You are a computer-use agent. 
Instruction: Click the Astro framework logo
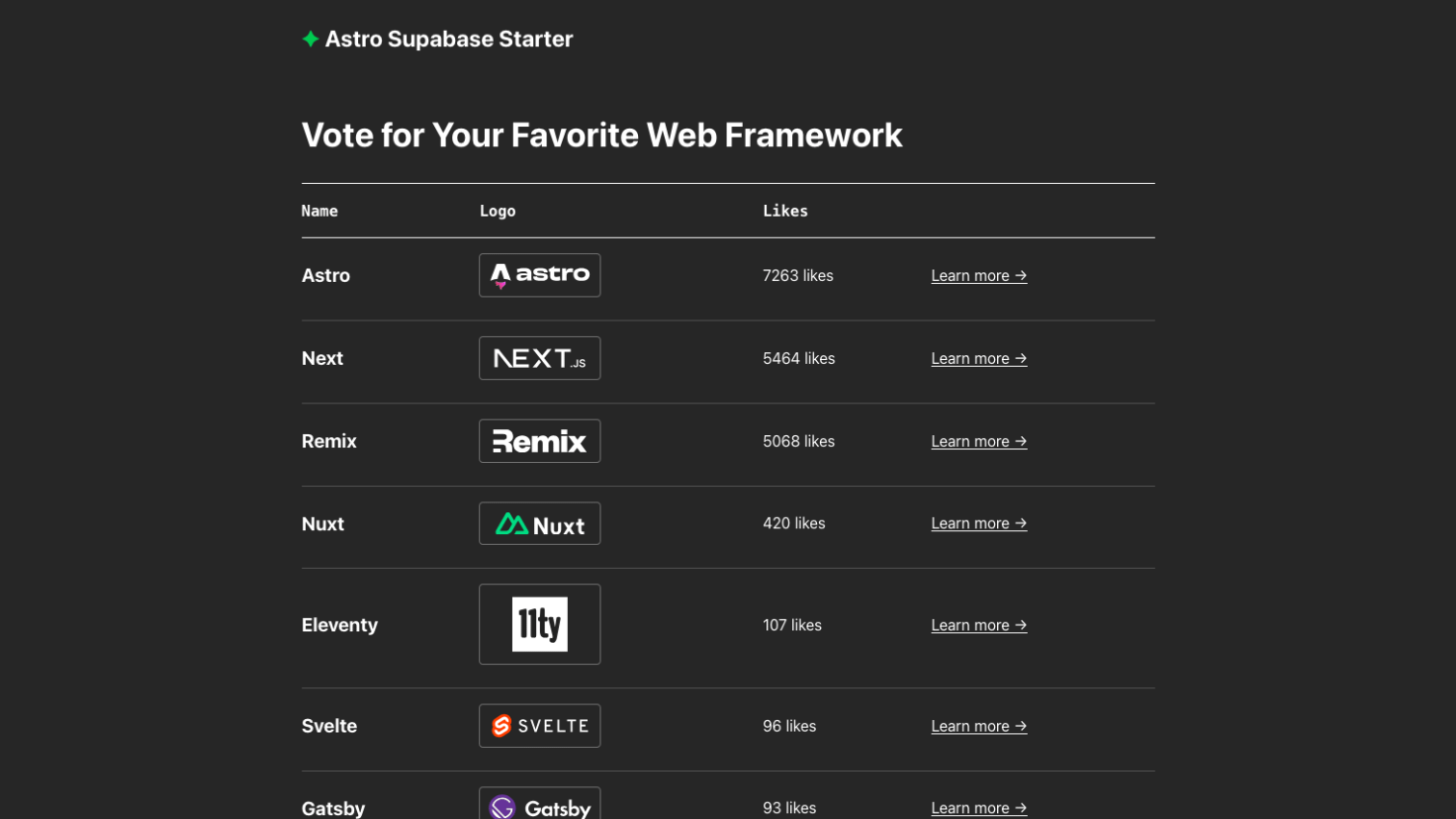pos(539,275)
